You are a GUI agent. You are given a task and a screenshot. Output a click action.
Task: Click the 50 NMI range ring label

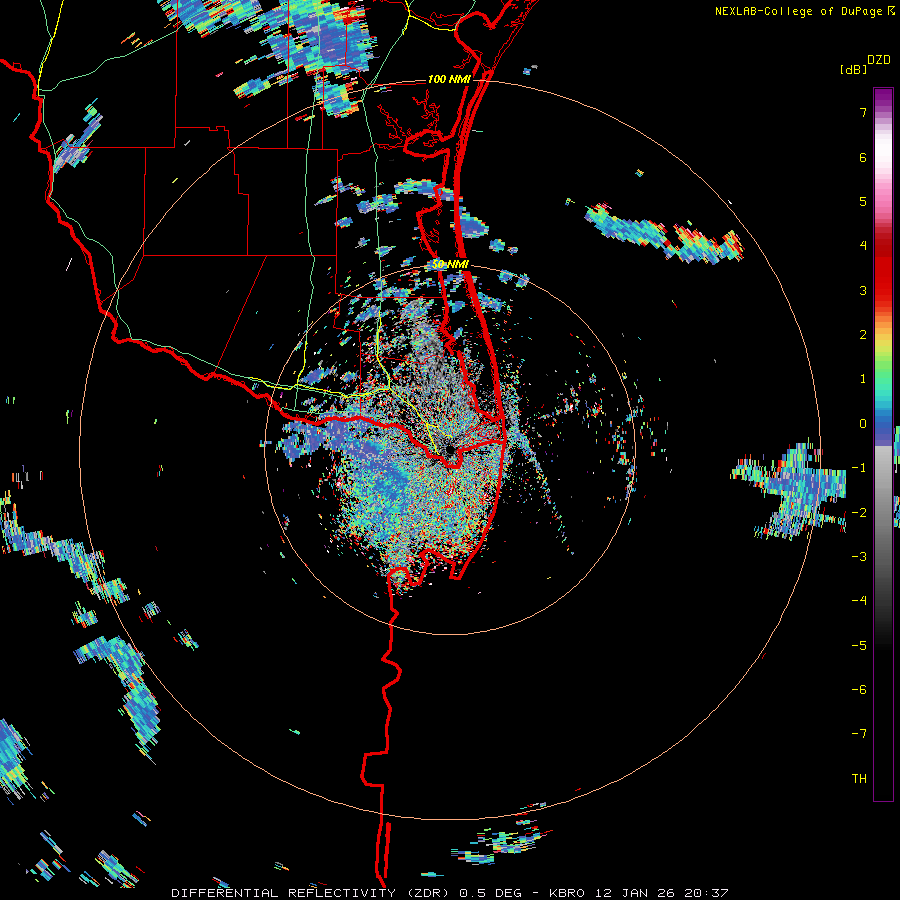(x=451, y=265)
